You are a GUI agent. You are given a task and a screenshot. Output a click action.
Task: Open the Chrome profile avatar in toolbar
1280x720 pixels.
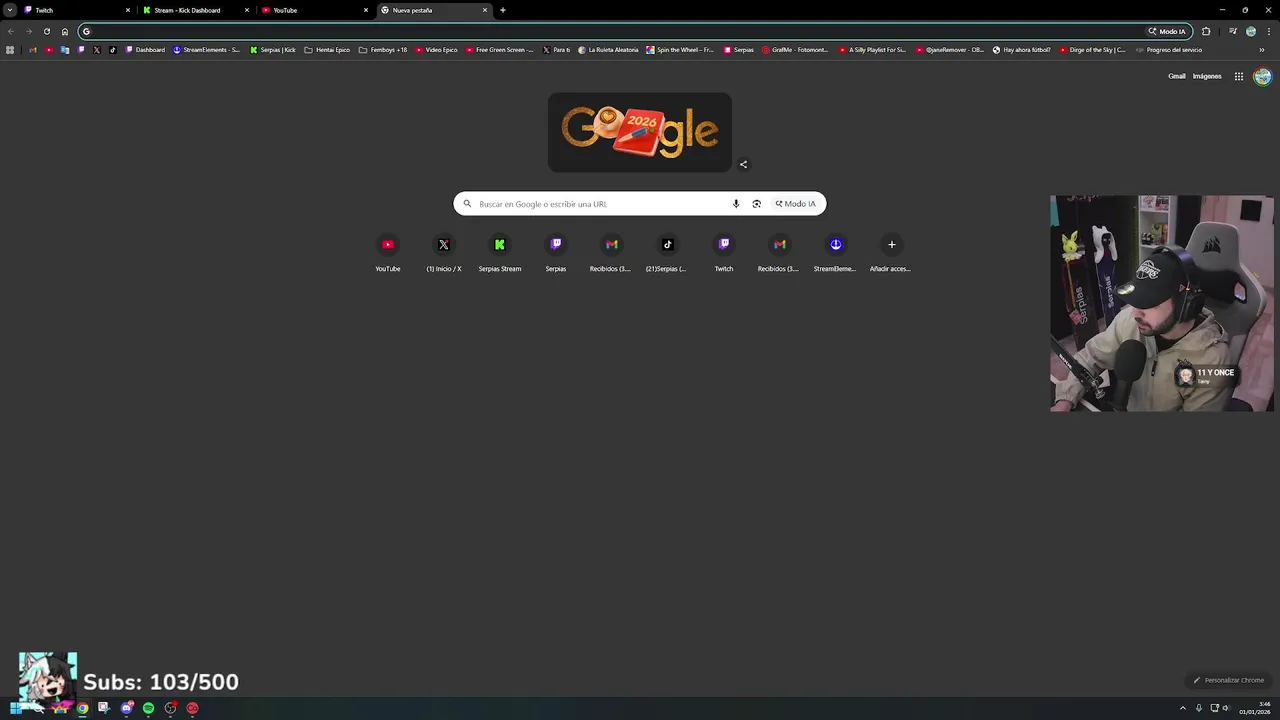[1250, 31]
